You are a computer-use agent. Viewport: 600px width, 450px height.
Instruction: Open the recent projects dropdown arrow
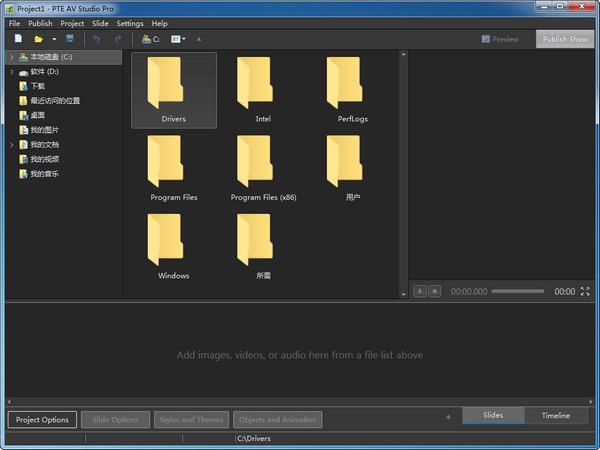click(53, 39)
